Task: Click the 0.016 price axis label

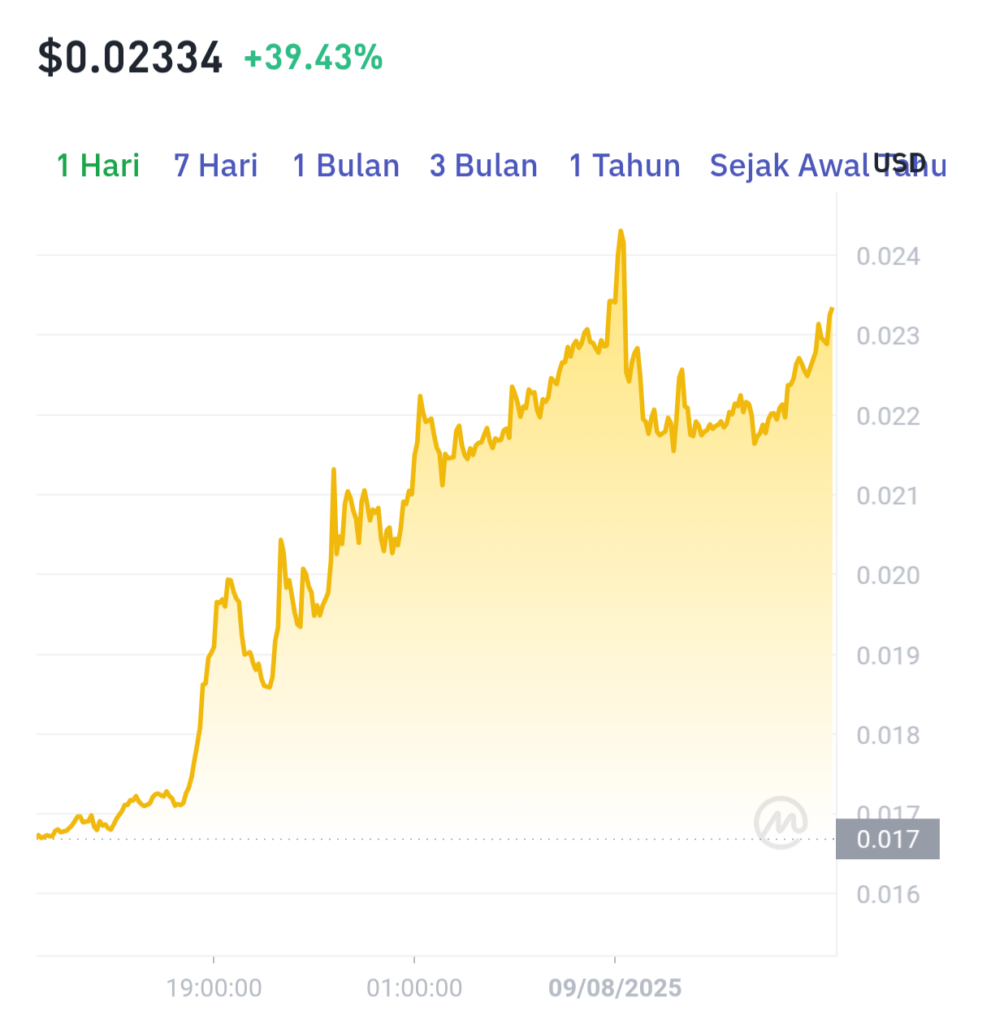Action: pyautogui.click(x=888, y=894)
